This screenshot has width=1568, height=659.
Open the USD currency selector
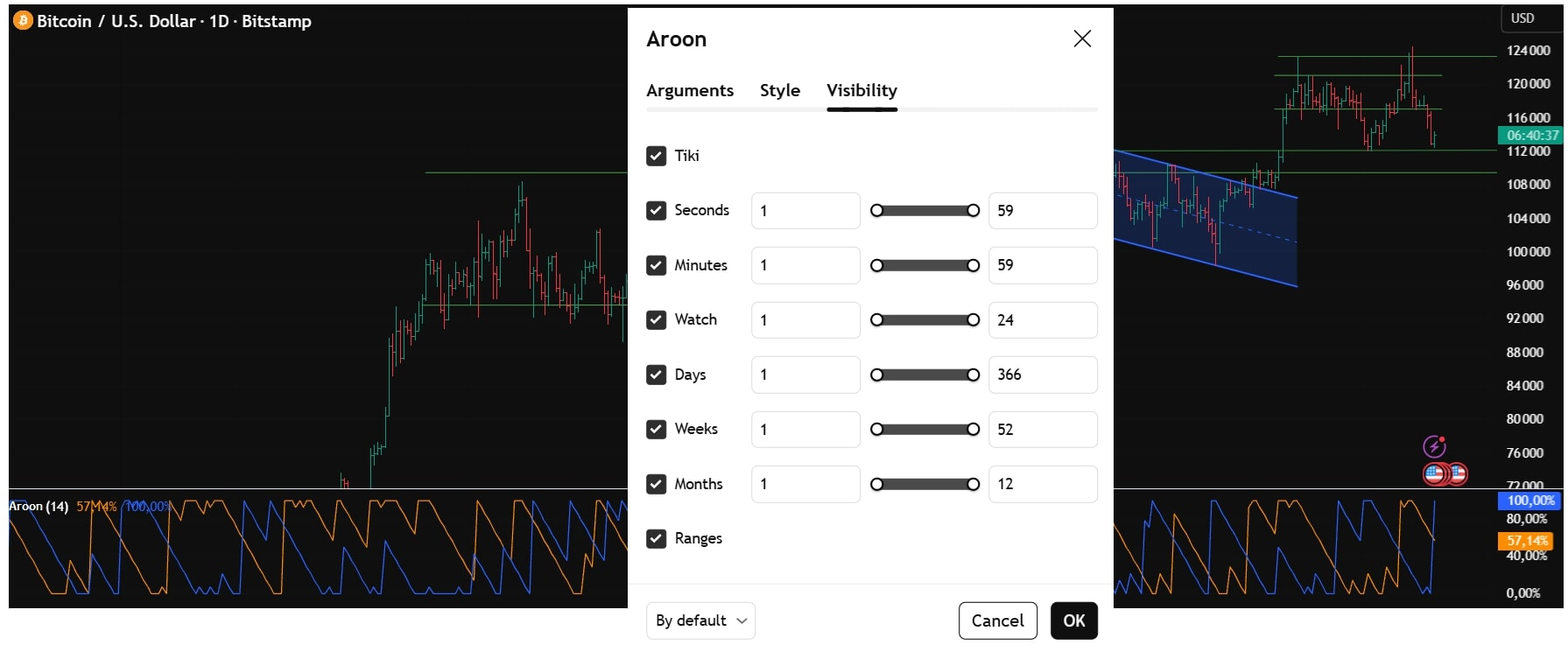[x=1522, y=18]
